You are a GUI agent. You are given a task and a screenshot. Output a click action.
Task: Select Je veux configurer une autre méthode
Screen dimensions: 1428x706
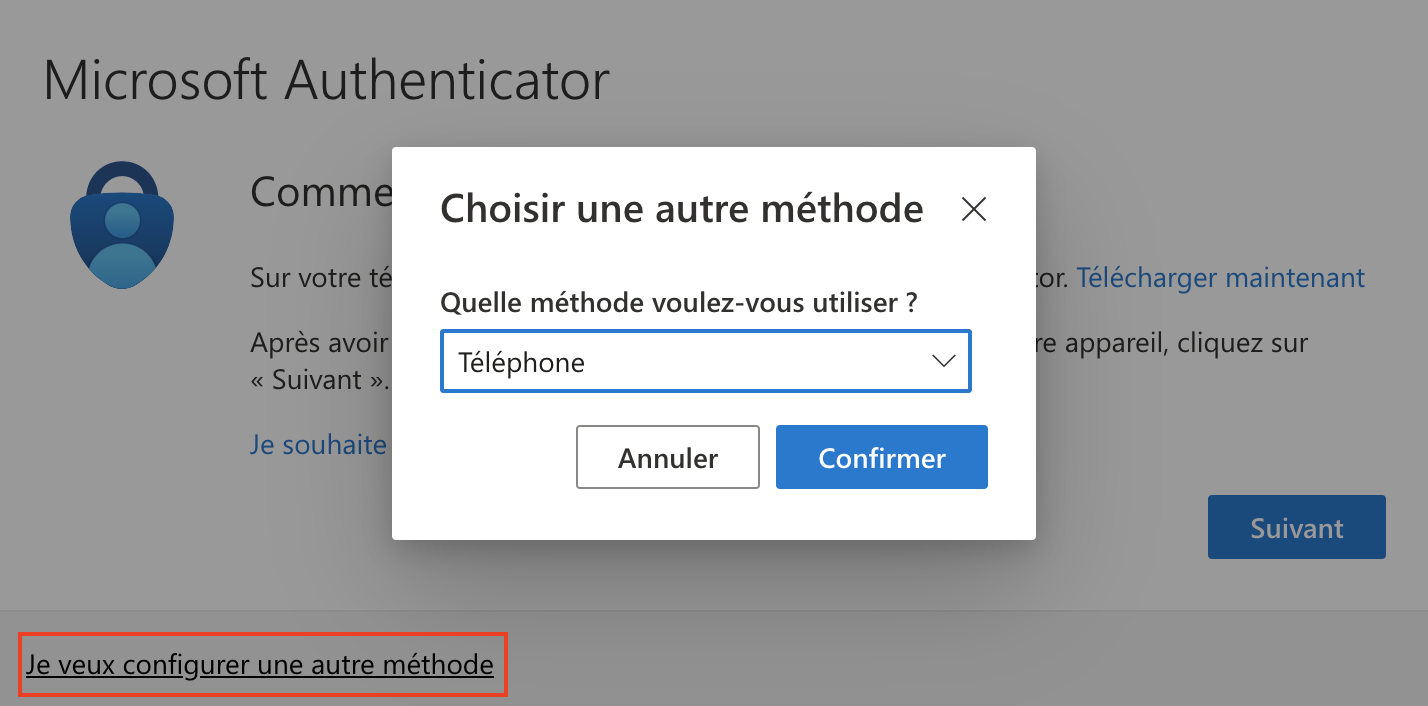click(x=260, y=664)
